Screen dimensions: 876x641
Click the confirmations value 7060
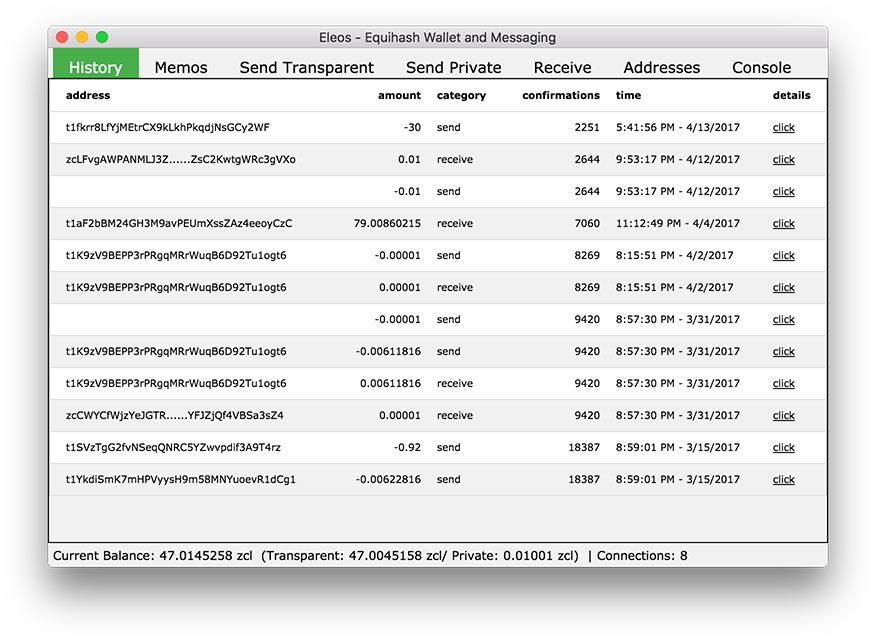pos(587,224)
